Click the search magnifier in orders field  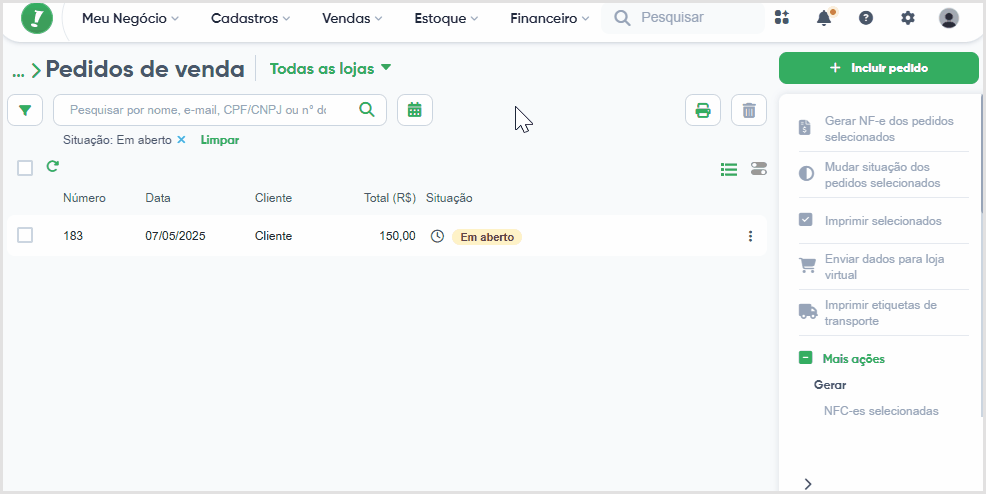(367, 110)
